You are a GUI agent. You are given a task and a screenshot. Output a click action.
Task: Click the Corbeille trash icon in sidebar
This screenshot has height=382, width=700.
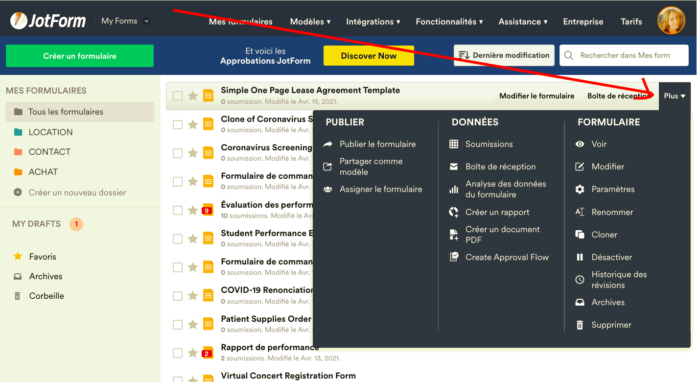tap(17, 296)
